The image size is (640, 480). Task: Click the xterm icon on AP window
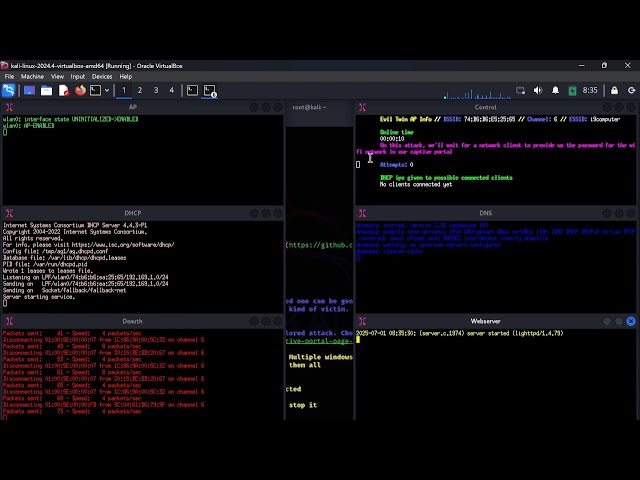(x=9, y=107)
